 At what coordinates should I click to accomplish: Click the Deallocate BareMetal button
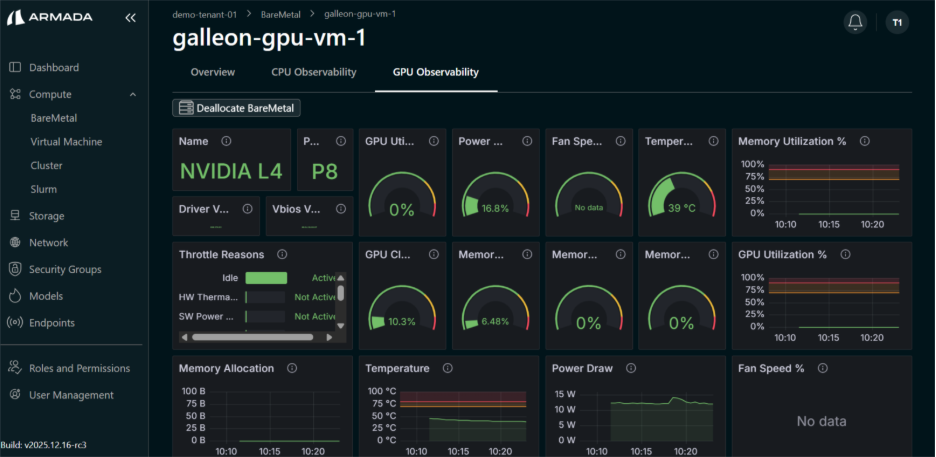click(x=236, y=108)
